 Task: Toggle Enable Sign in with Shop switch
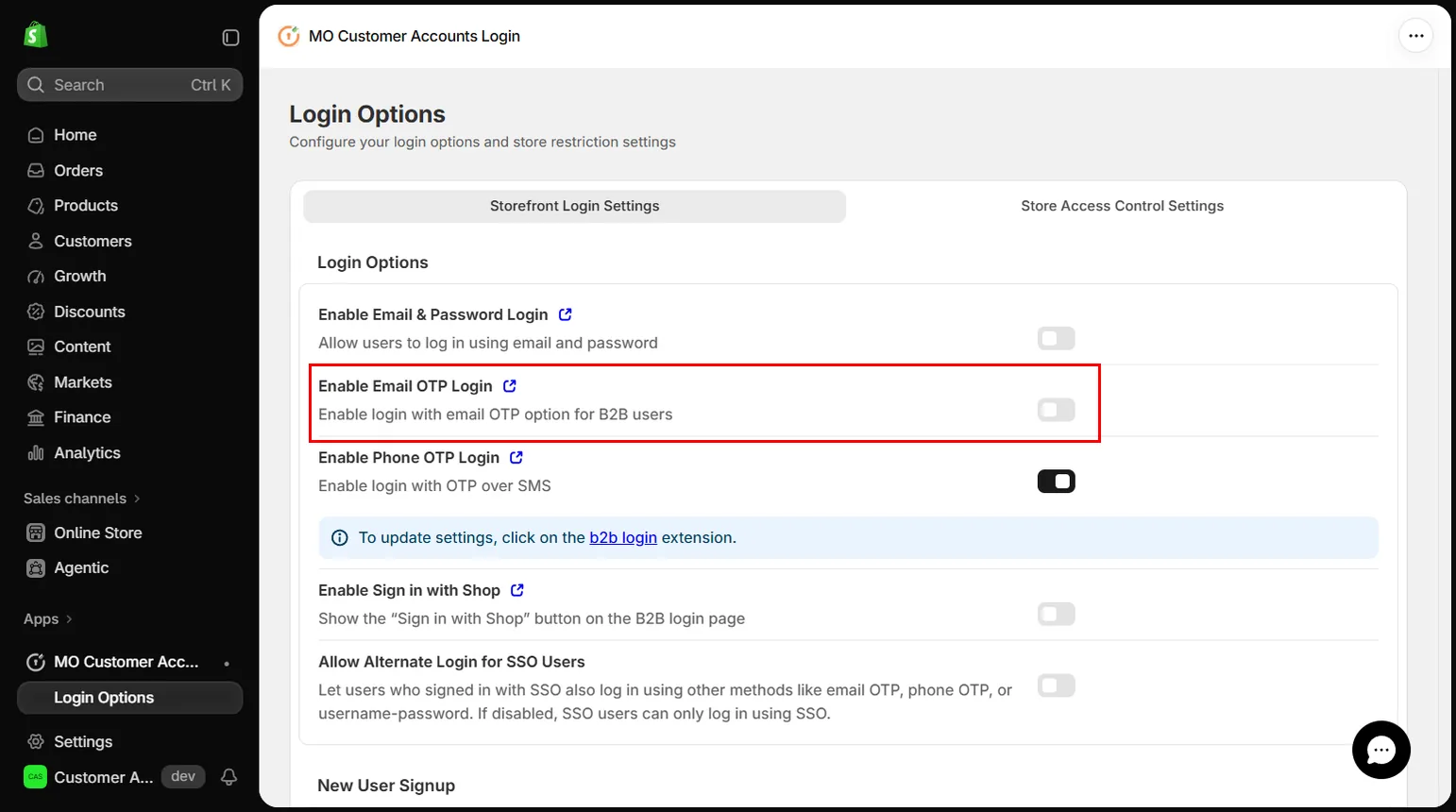(x=1056, y=614)
